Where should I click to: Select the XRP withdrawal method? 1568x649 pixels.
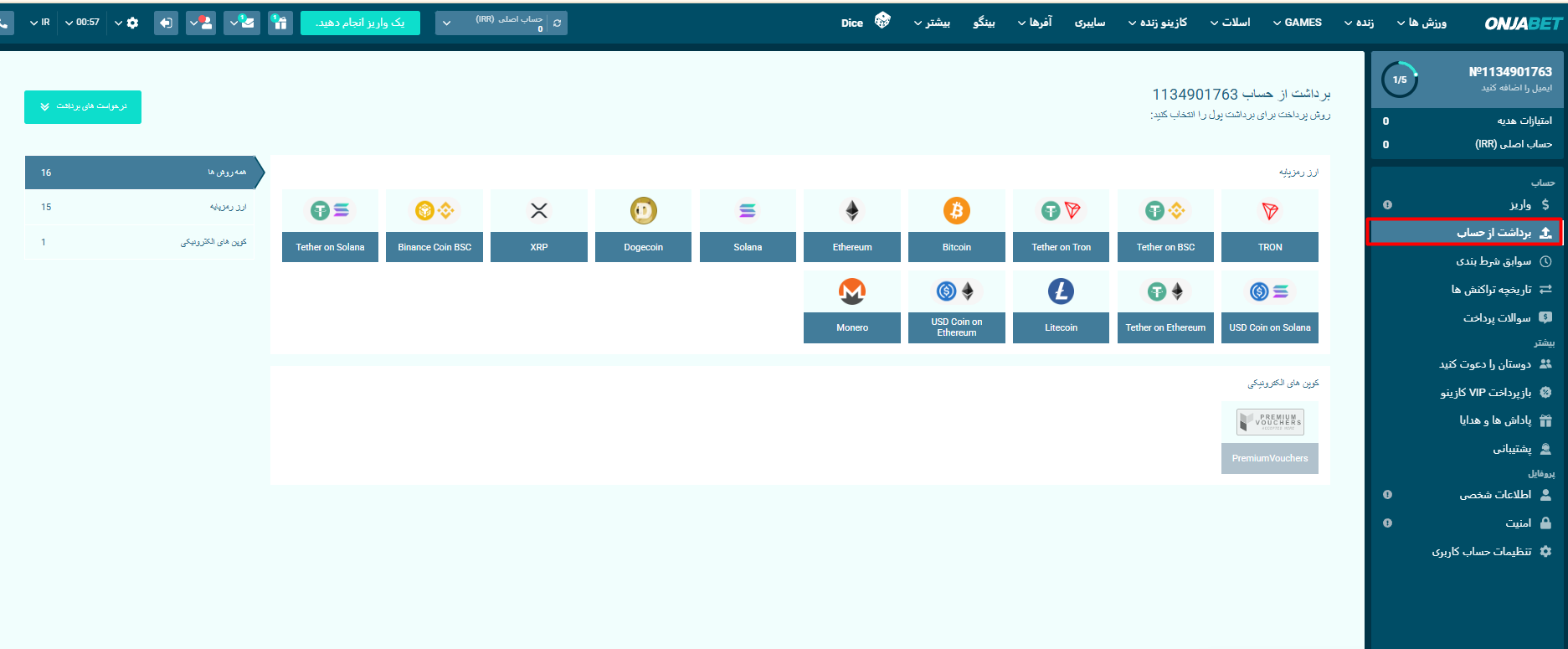tap(539, 226)
